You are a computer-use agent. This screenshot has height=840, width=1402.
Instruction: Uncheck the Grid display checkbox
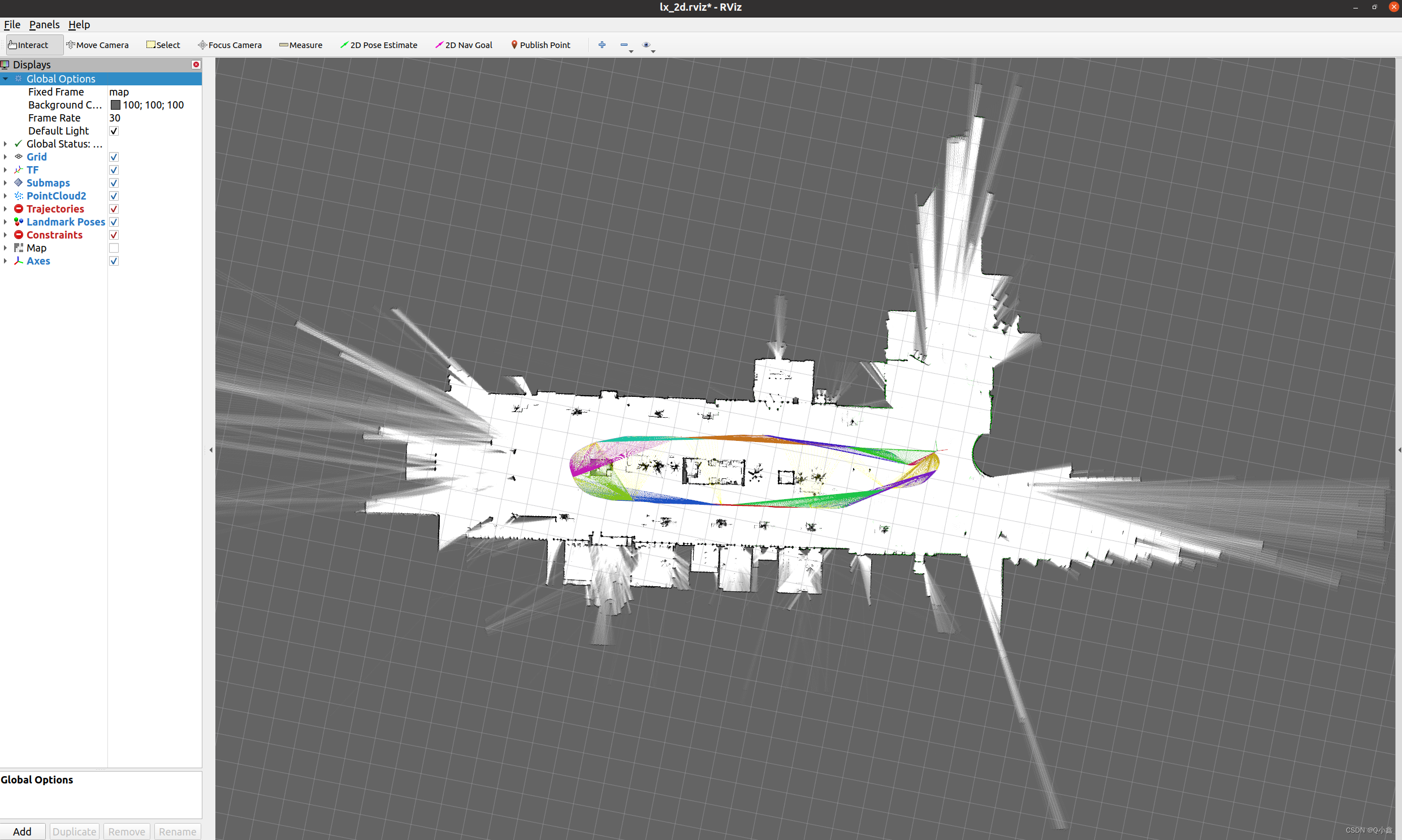coord(114,157)
